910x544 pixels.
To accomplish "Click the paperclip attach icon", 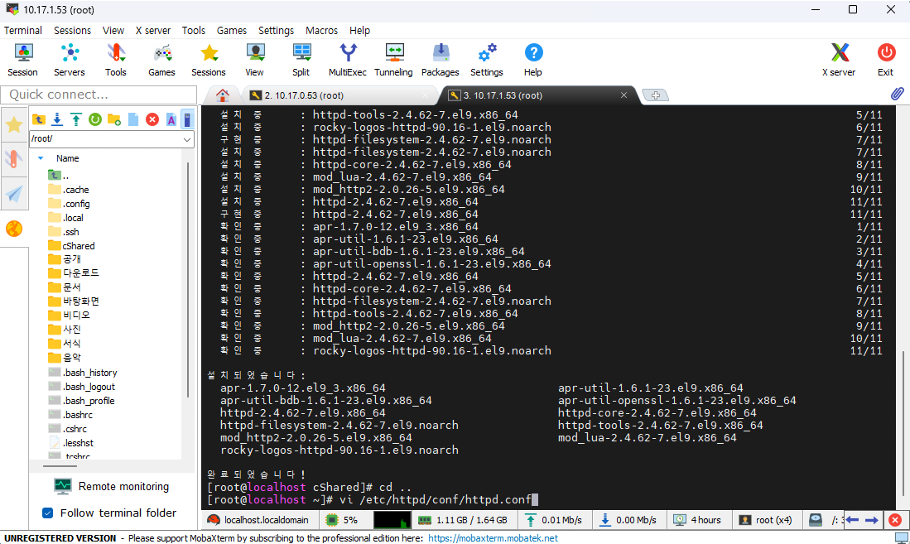I will 897,93.
